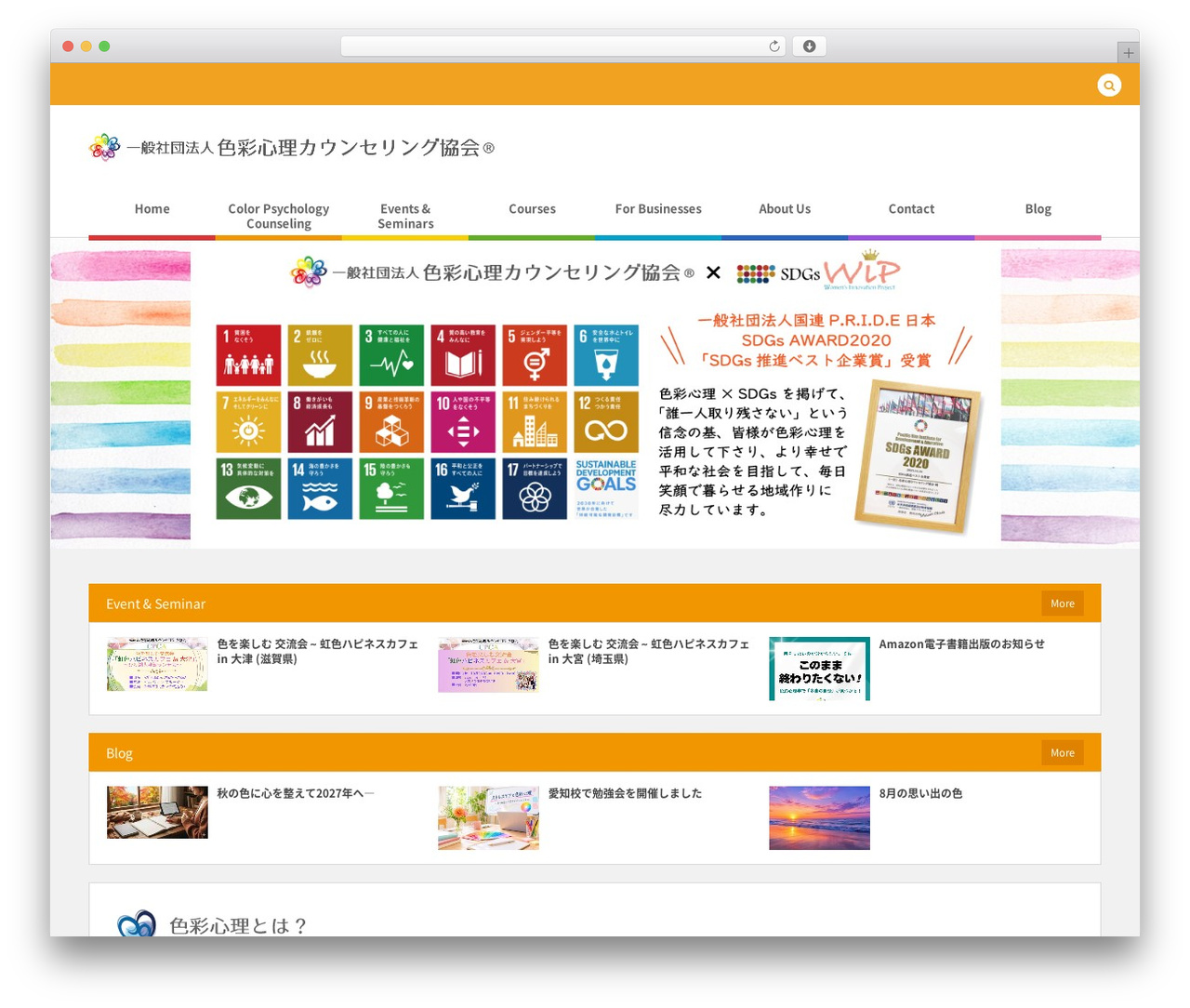Open the About Us page
This screenshot has width=1190, height=1008.
coord(785,209)
